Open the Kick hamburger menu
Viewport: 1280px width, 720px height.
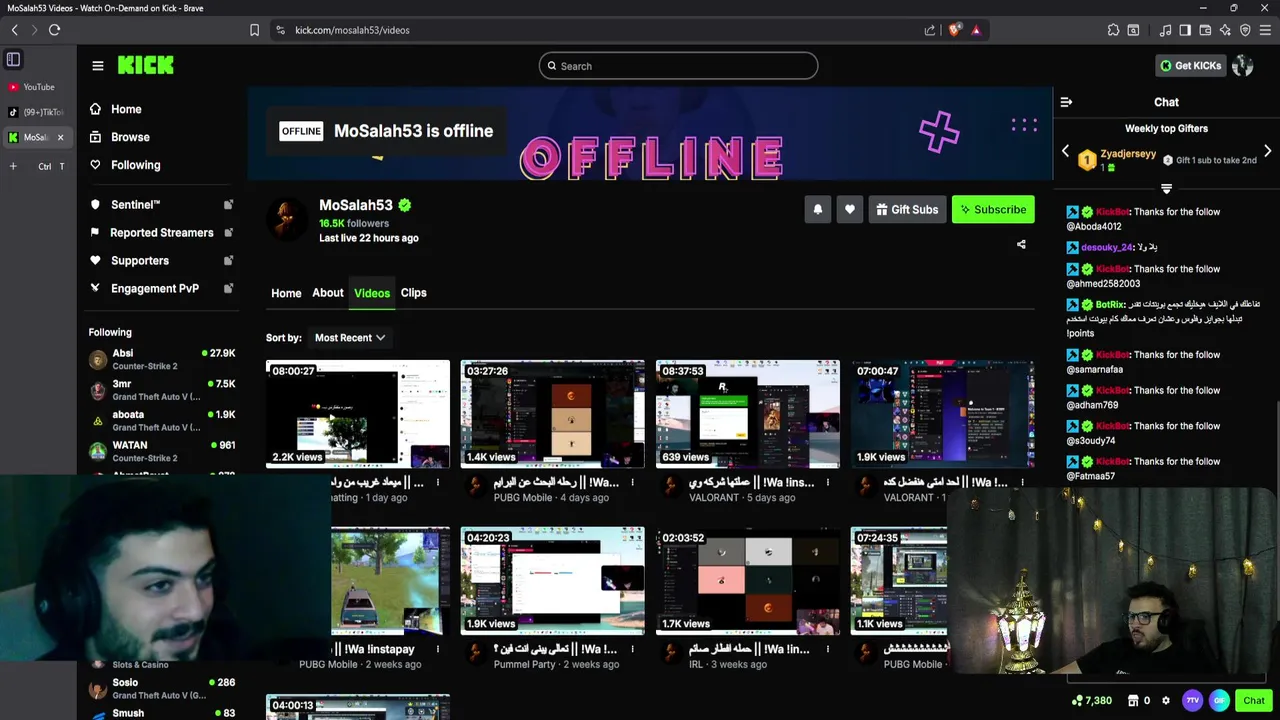click(x=98, y=66)
